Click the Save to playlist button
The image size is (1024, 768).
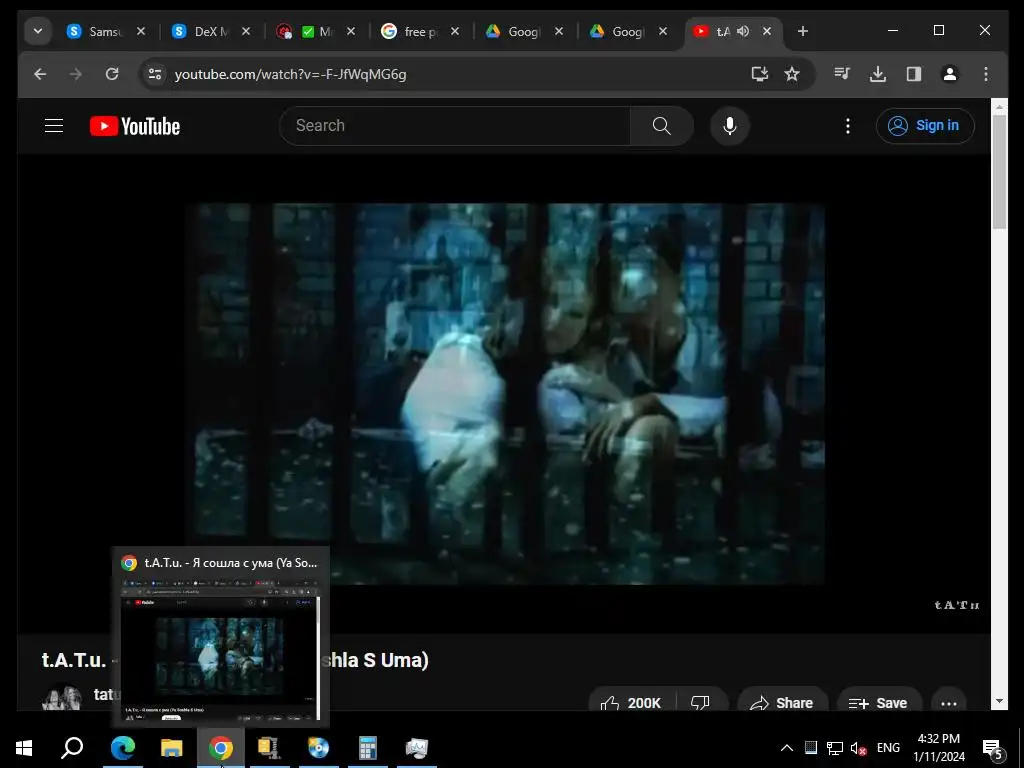pos(878,703)
